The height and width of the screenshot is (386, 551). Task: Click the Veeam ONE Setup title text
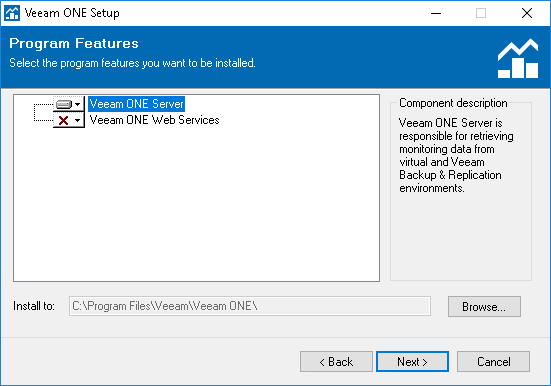72,13
